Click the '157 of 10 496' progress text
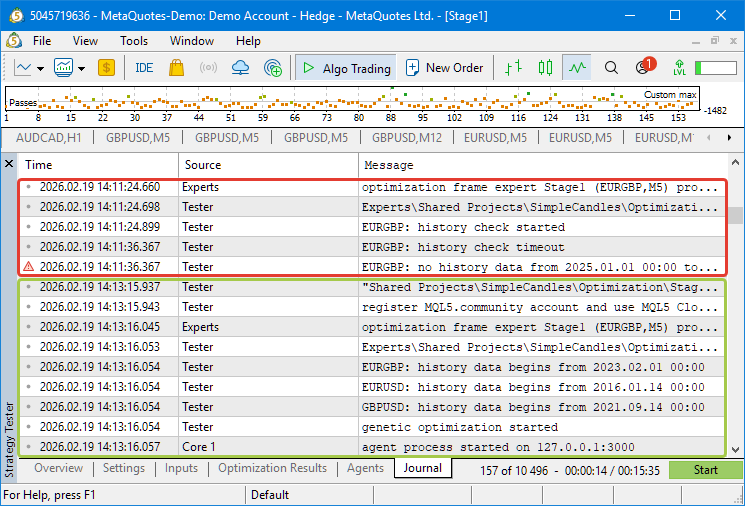Screen dimensions: 745x506 pos(514,470)
